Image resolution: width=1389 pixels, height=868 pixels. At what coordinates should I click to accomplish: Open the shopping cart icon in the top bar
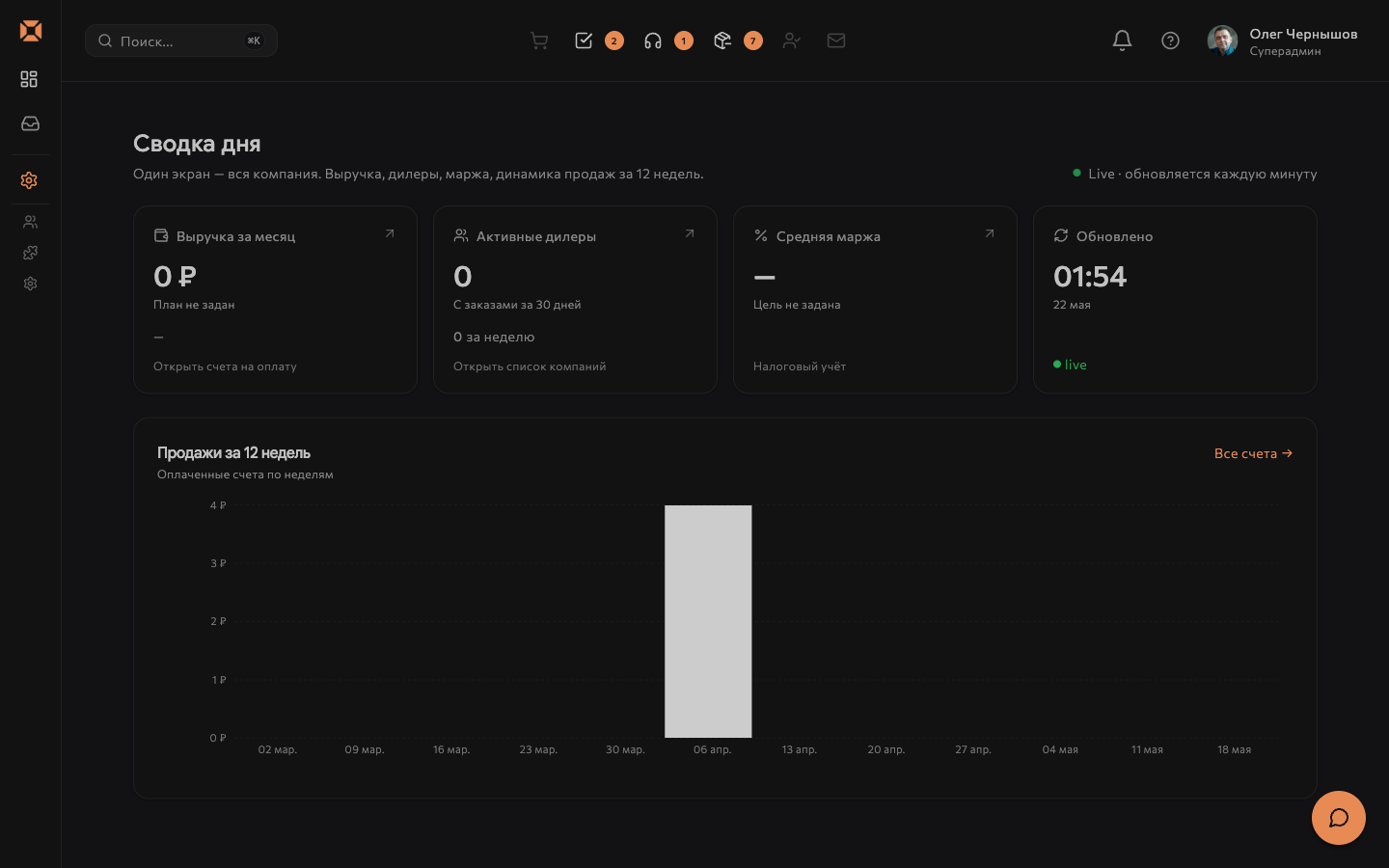click(x=539, y=41)
